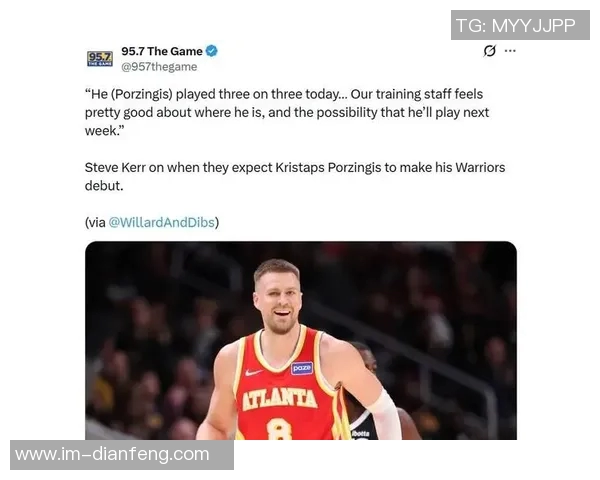600x480 pixels.
Task: Click the word "debut." ending the tweet
Action: click(x=104, y=186)
